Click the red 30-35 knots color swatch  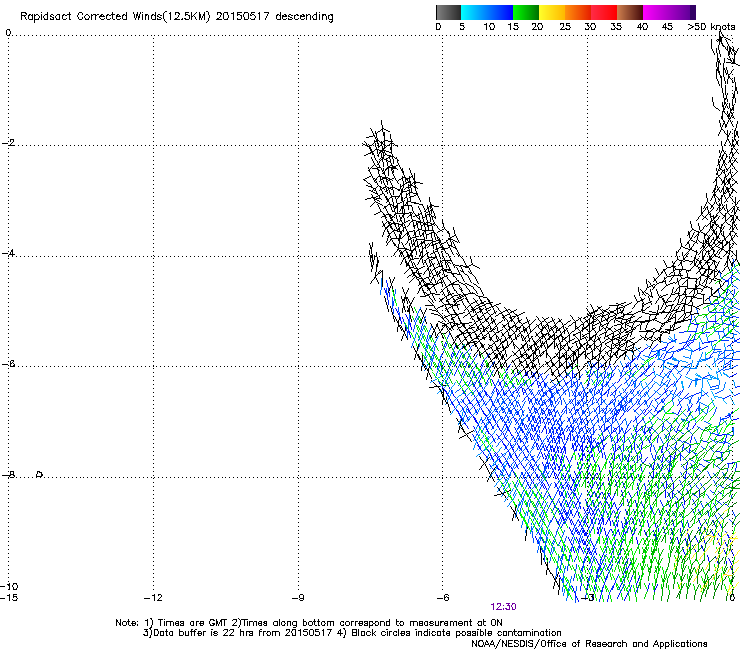point(604,12)
